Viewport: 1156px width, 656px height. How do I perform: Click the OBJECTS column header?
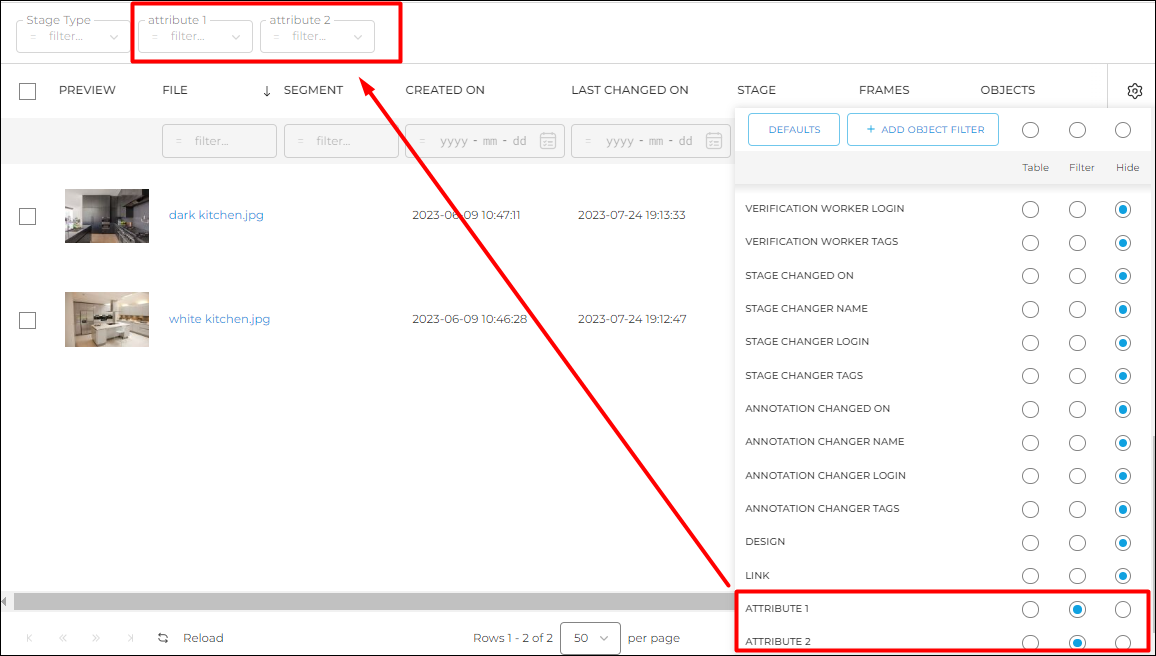(1008, 91)
